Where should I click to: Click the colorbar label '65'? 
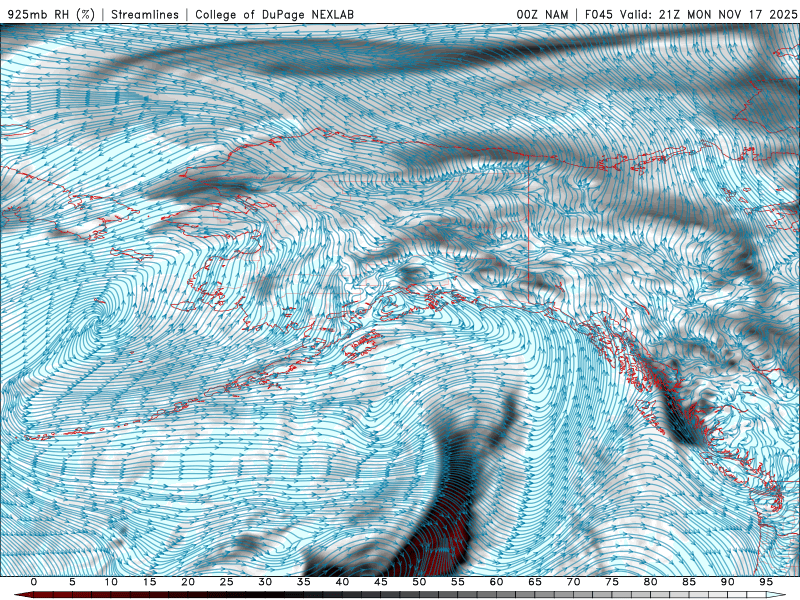pos(535,582)
